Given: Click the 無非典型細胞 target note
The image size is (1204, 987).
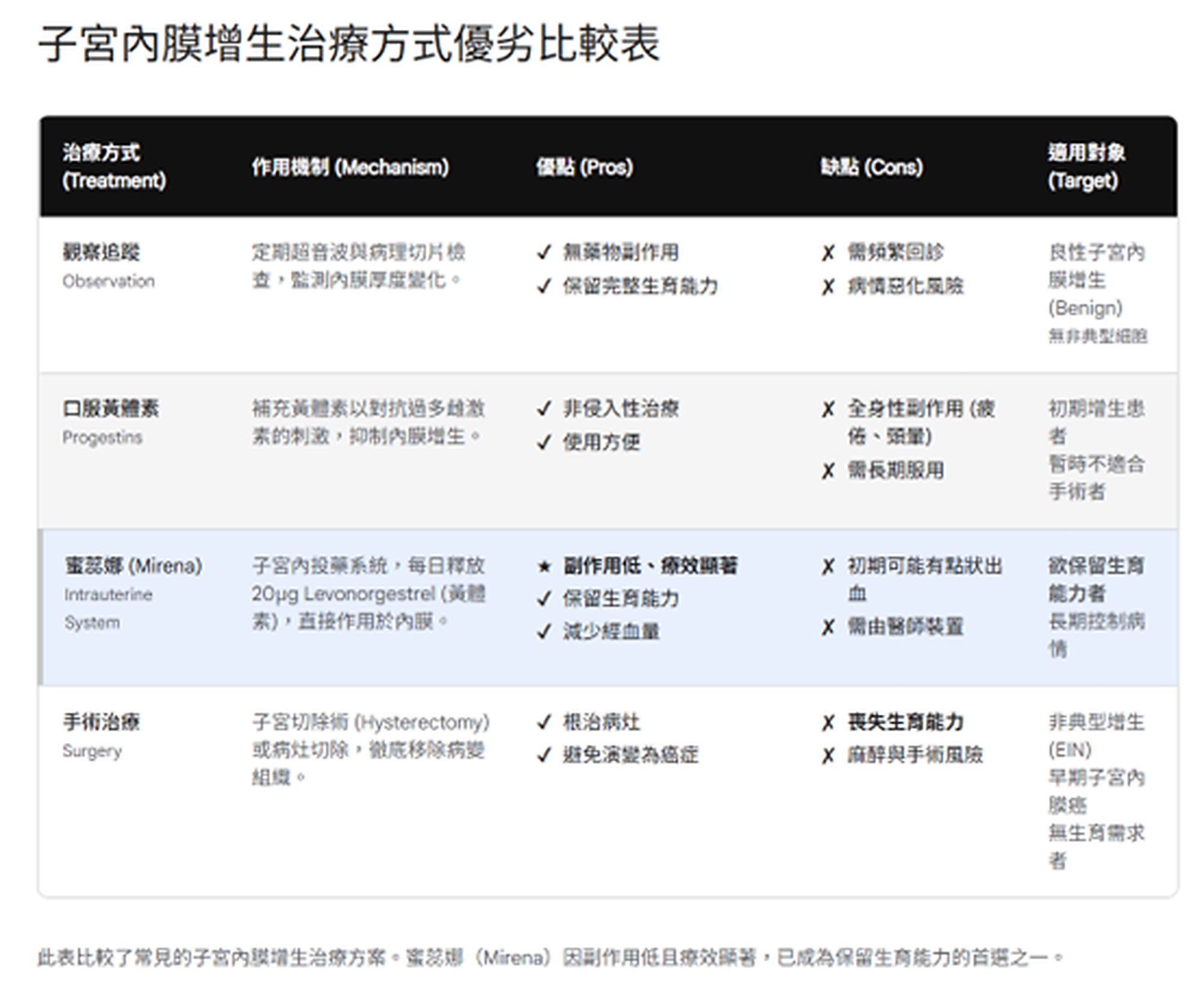Looking at the screenshot, I should [1098, 336].
